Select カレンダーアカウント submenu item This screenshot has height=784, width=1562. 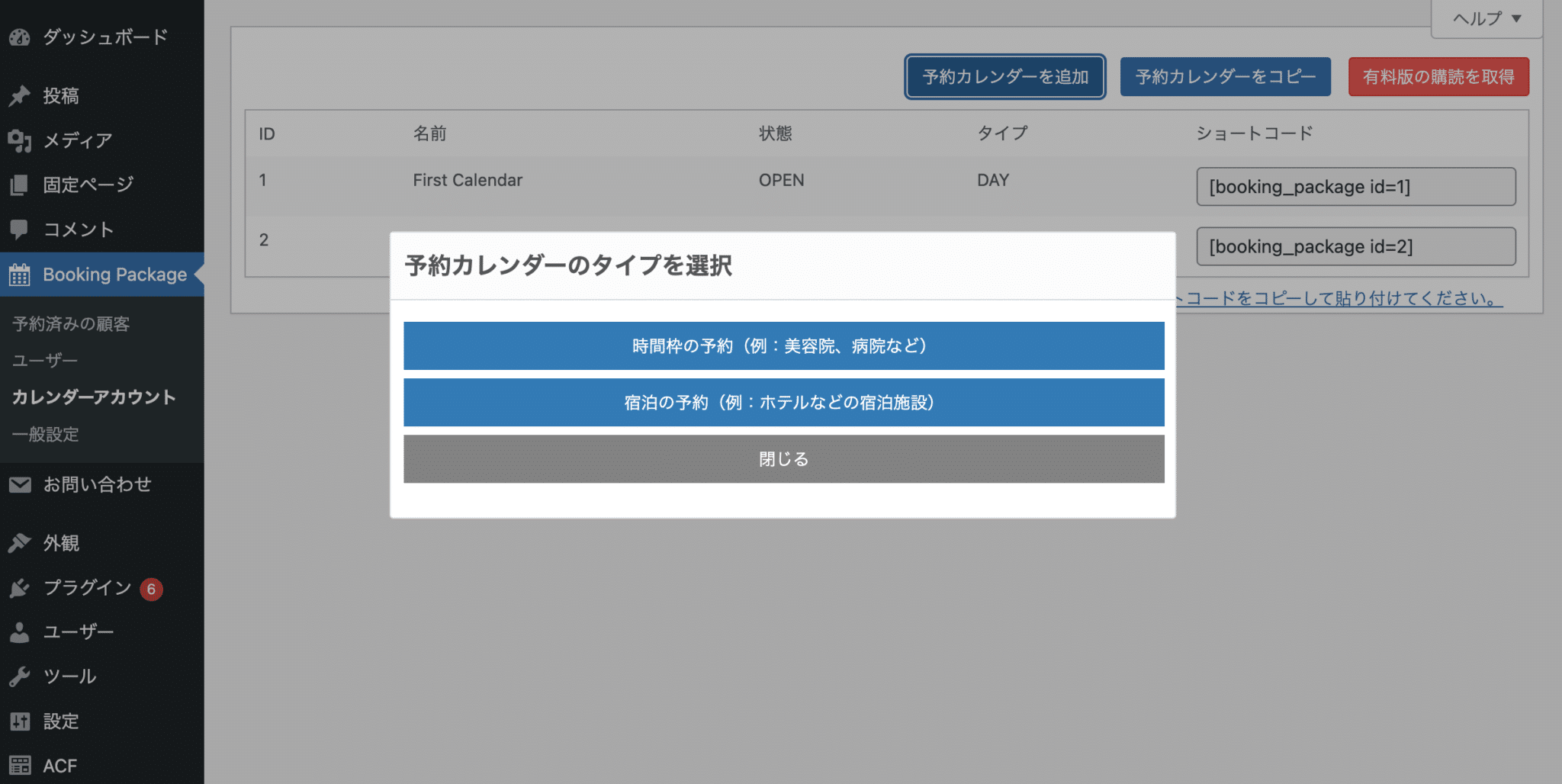coord(94,397)
